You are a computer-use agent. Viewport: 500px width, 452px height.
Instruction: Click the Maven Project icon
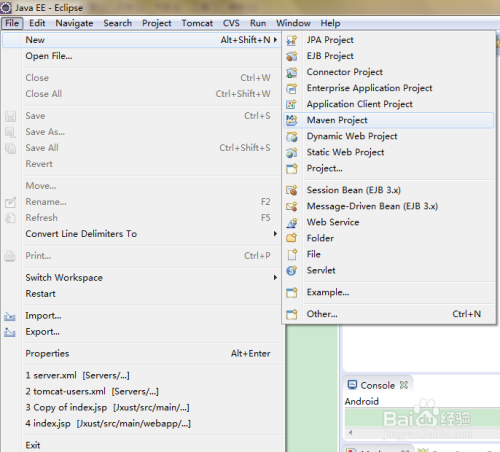tap(292, 120)
